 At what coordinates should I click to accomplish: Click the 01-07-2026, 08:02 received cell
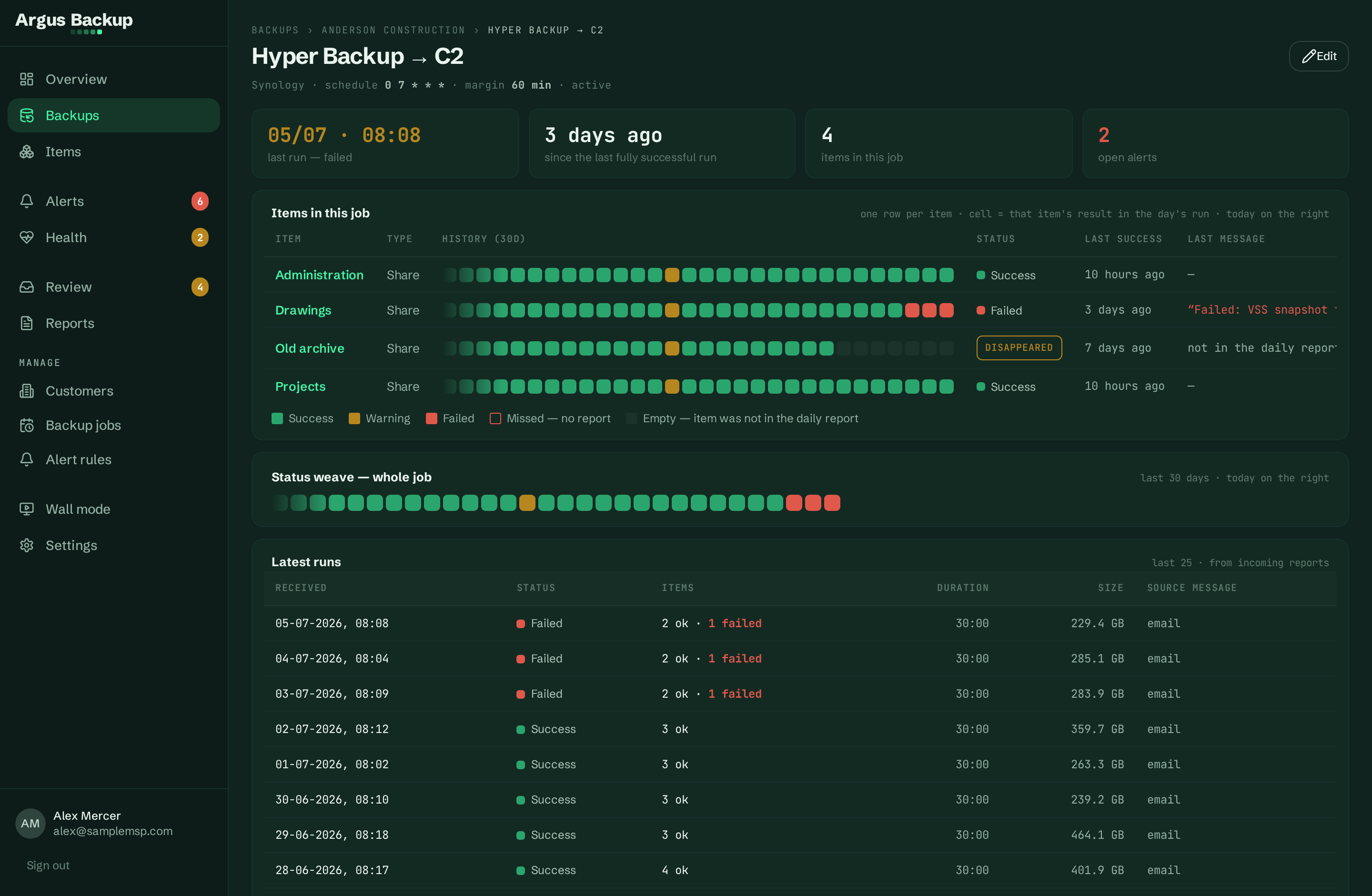[332, 764]
